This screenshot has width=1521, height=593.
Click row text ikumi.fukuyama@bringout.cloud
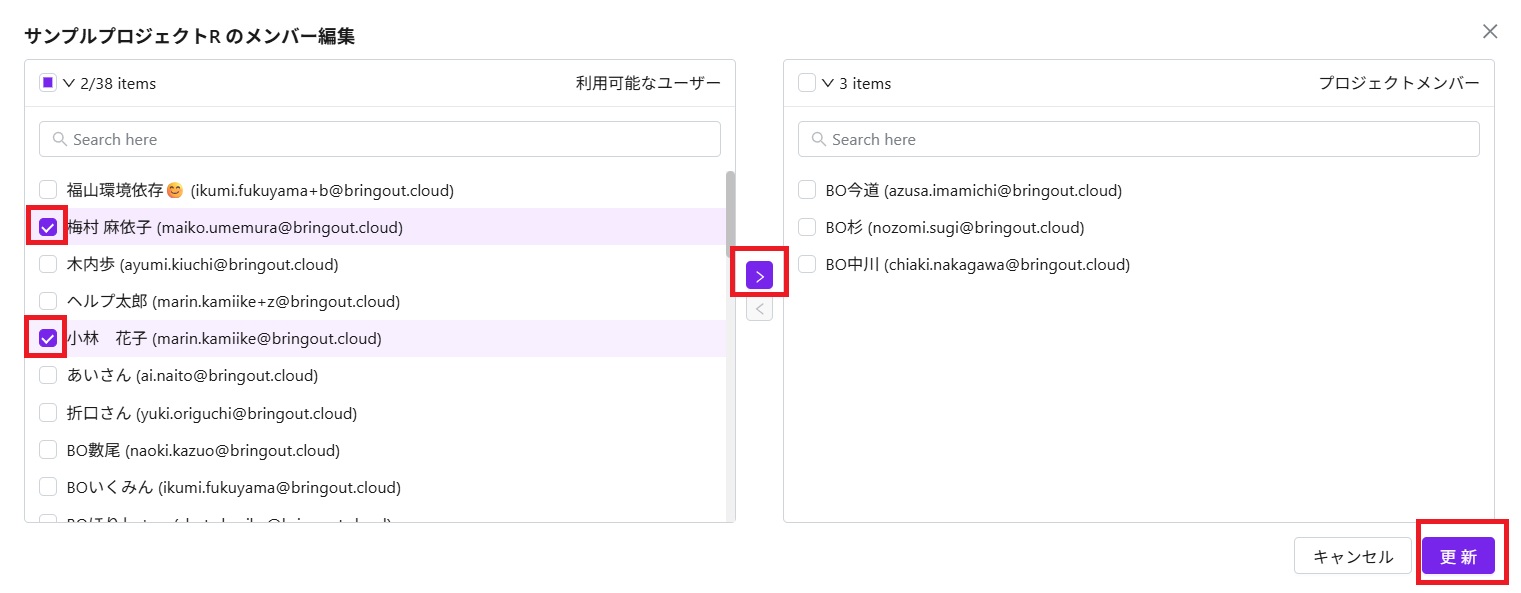tap(279, 487)
